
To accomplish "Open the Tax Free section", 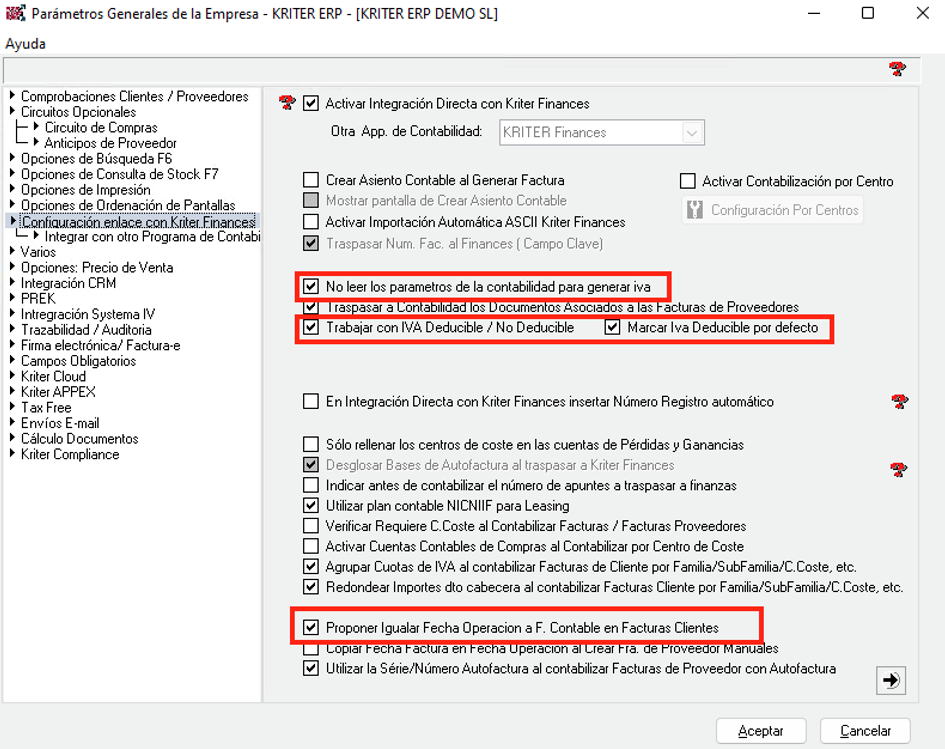I will tap(46, 407).
